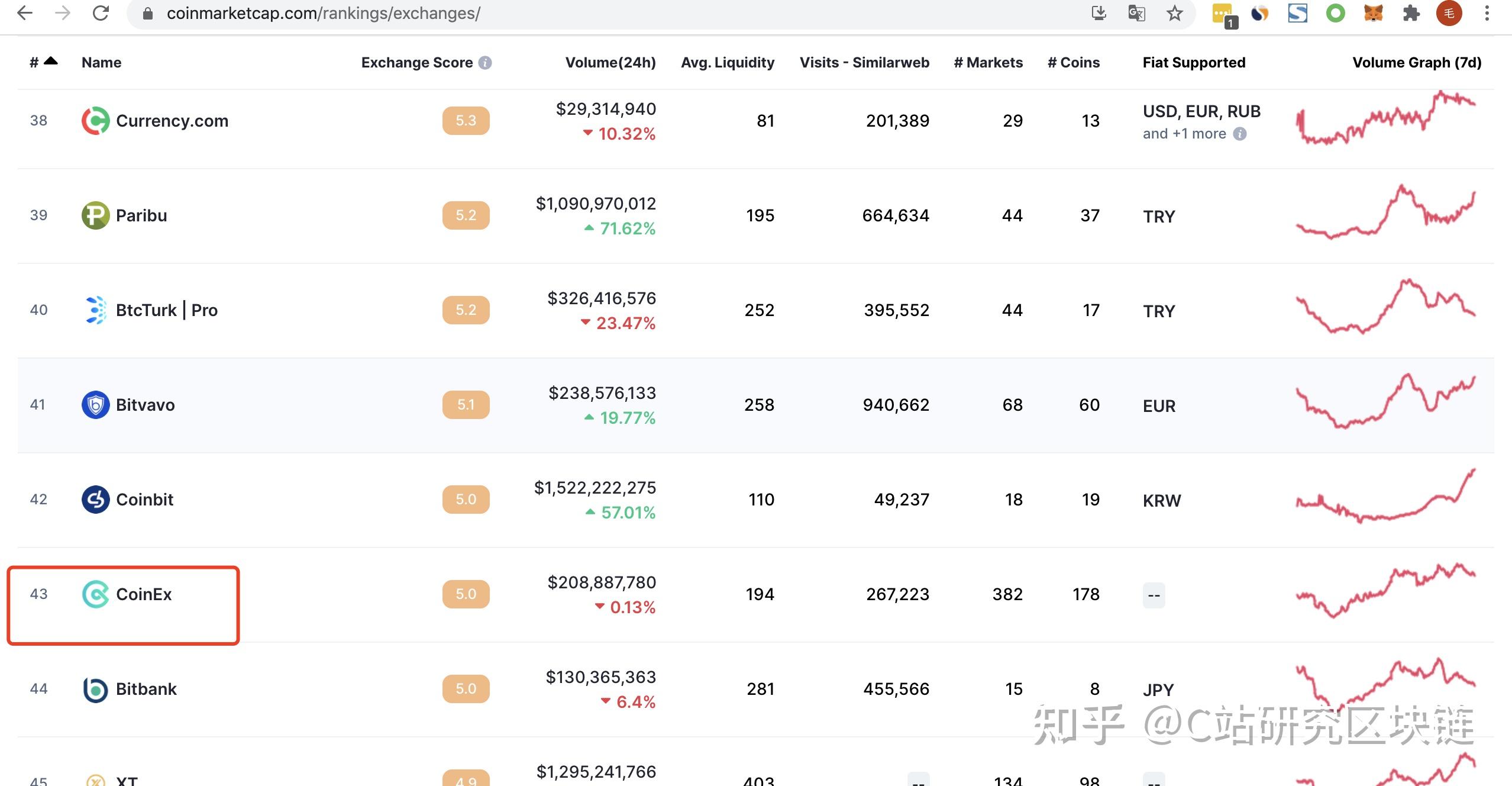Click the Paribu 7d volume graph
1512x786 pixels.
click(1385, 212)
